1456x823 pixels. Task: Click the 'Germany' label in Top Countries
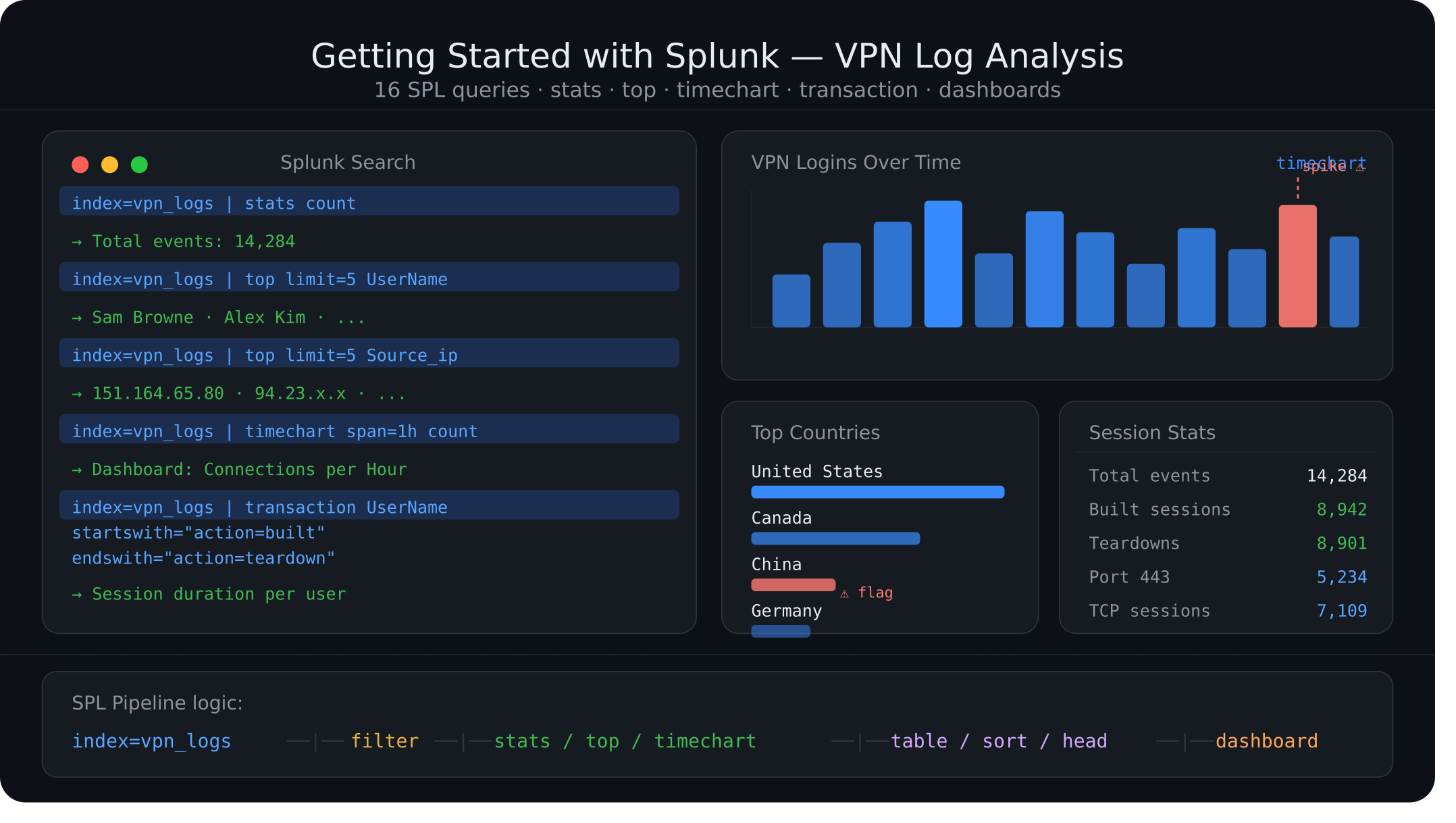787,612
